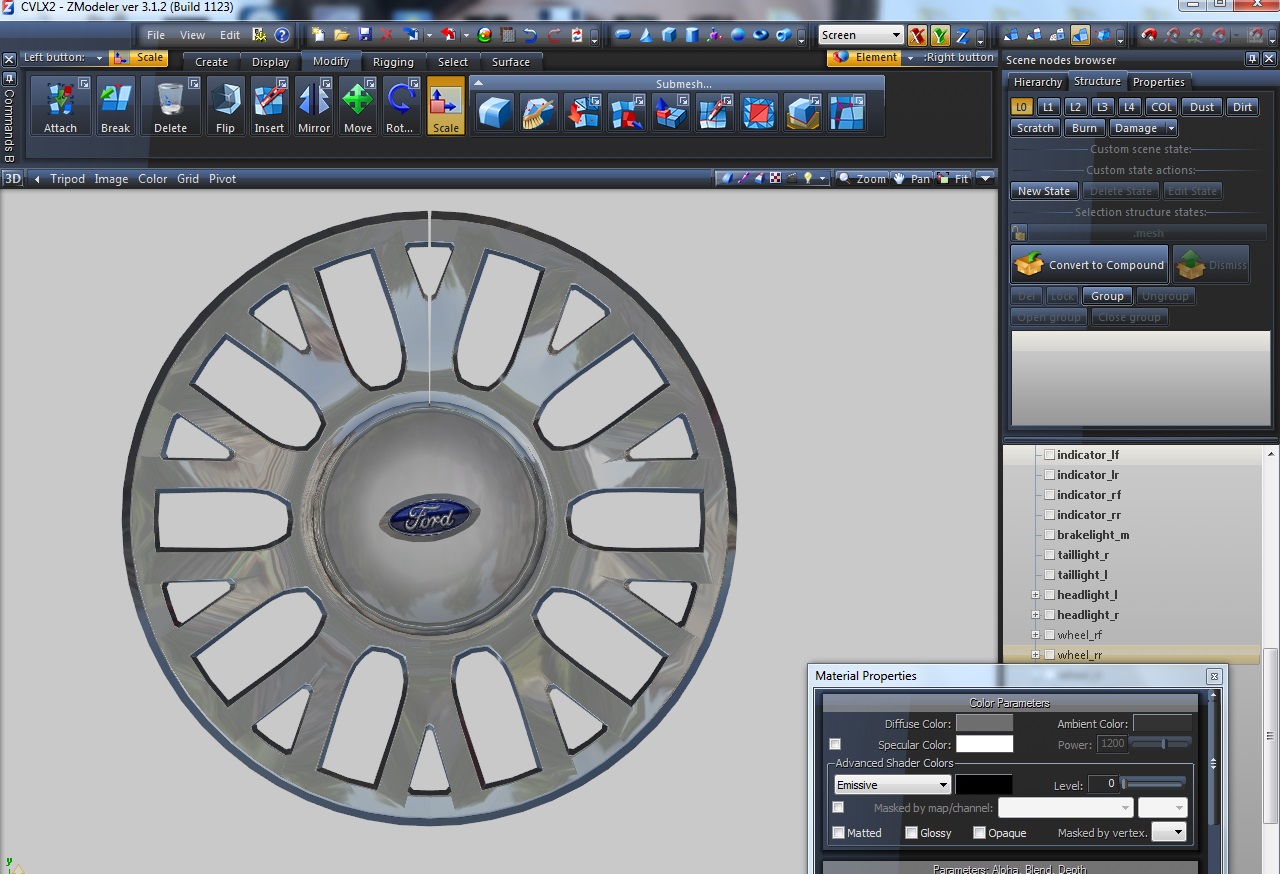This screenshot has width=1280, height=874.
Task: Open the Emissive shader dropdown
Action: (x=892, y=785)
